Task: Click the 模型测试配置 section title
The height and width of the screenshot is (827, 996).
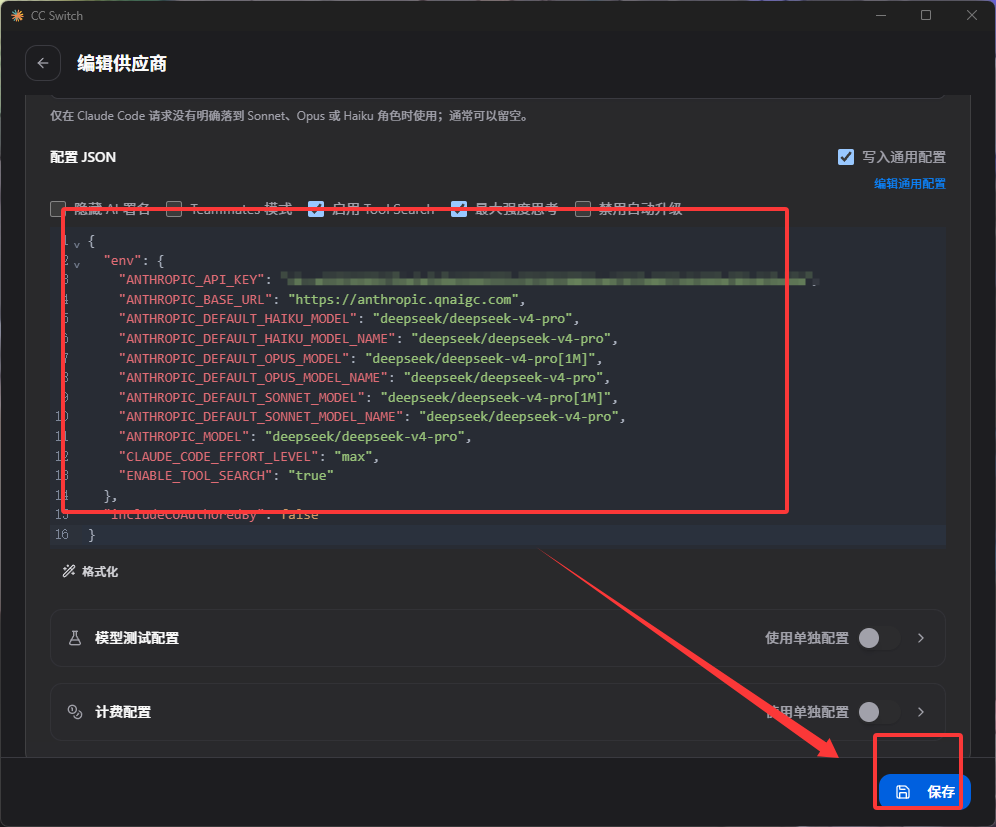Action: (137, 638)
